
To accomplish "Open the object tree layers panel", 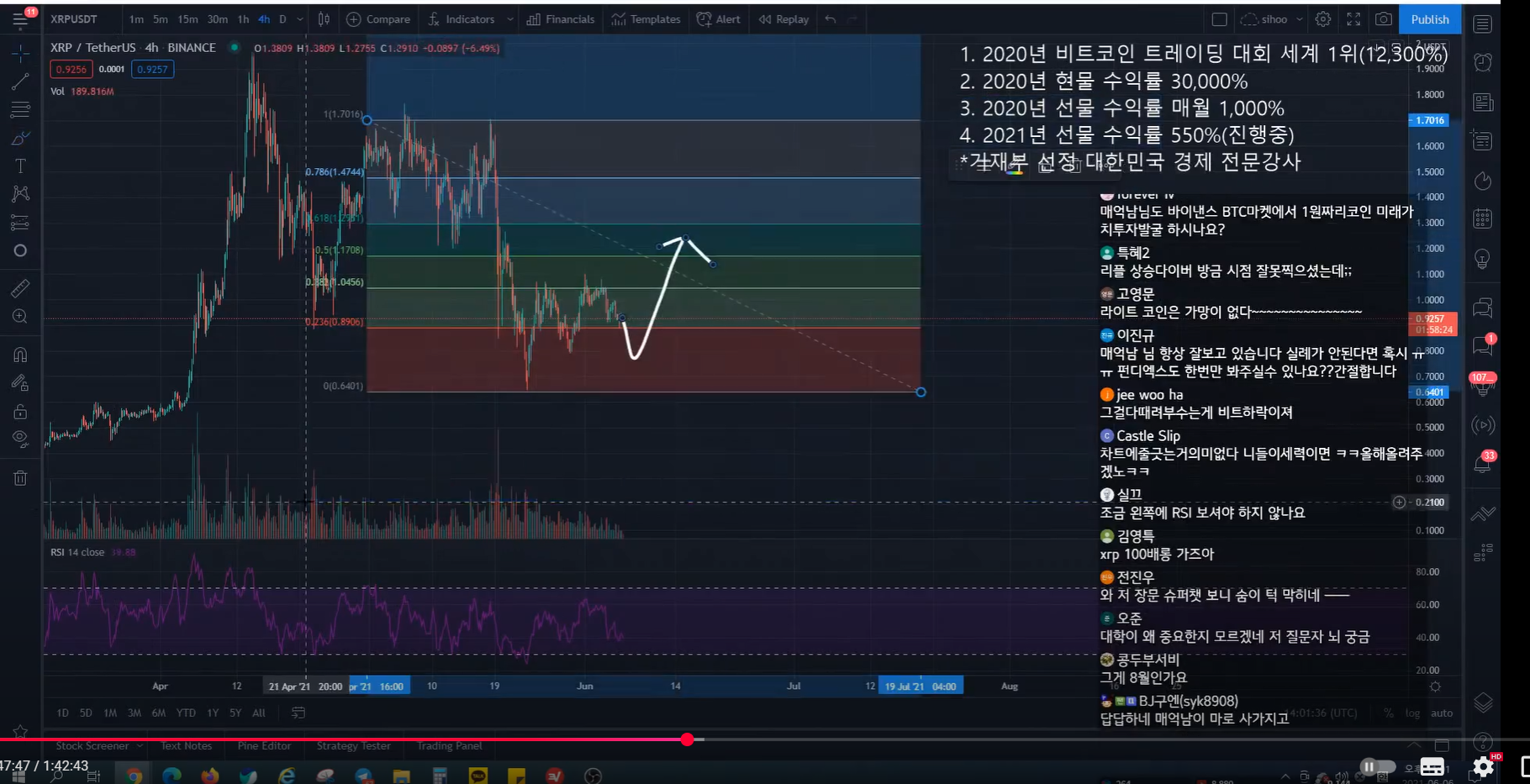I will [1483, 702].
